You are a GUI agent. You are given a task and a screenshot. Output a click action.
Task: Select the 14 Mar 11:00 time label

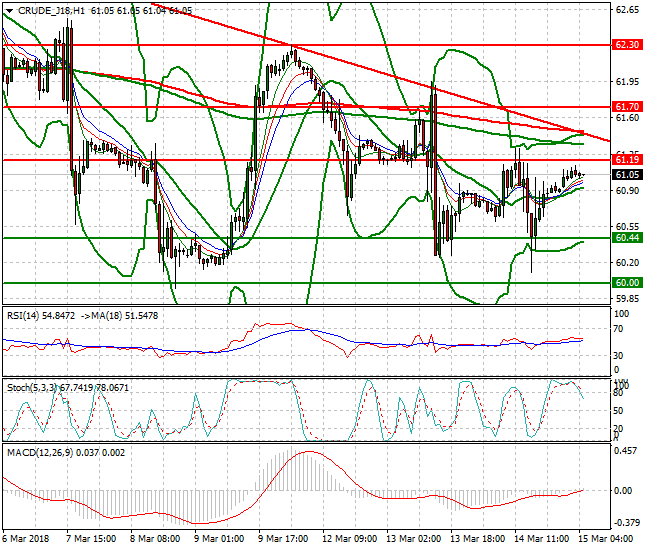541,539
